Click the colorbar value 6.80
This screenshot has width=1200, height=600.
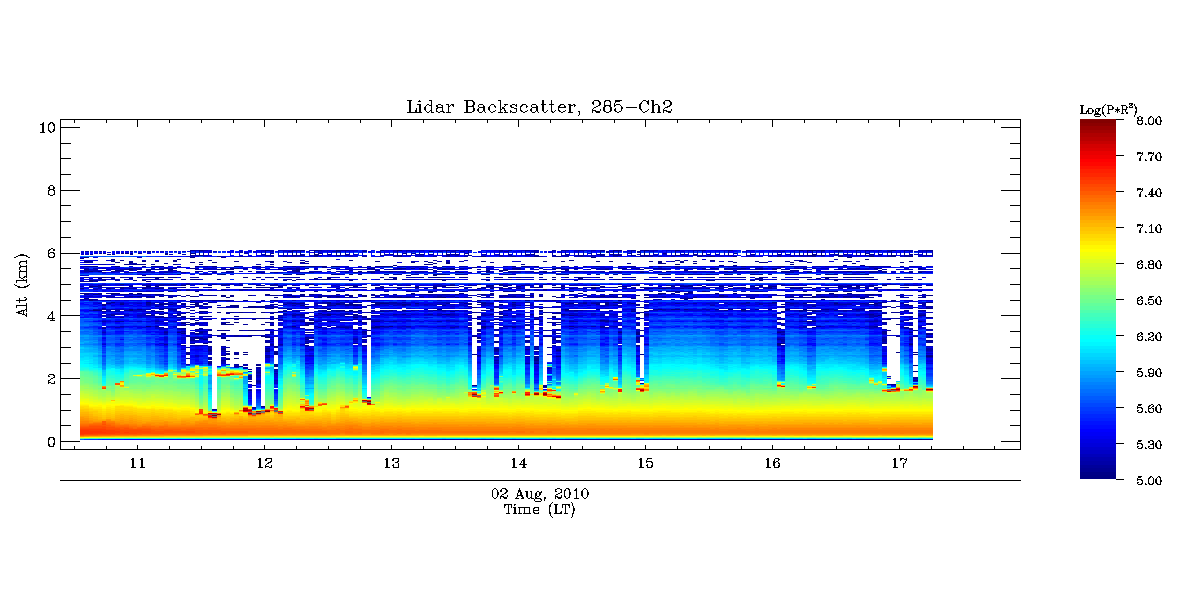click(1149, 265)
